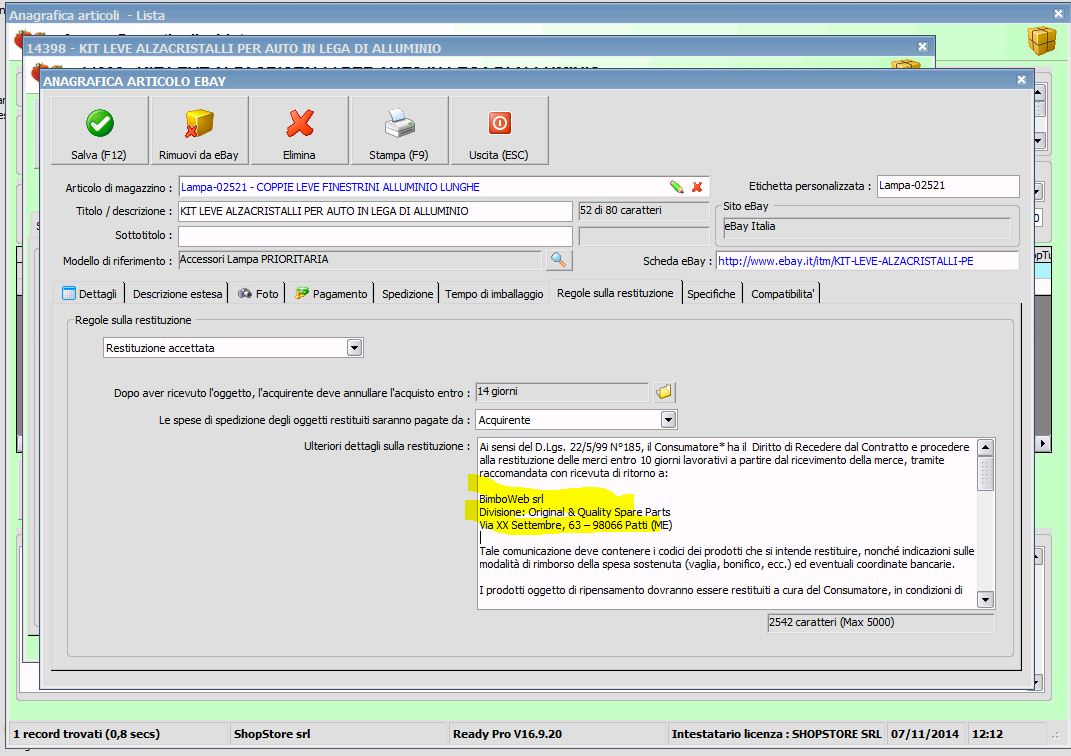1071x756 pixels.
Task: Close the 14398 KIT LEVE article window
Action: point(922,46)
